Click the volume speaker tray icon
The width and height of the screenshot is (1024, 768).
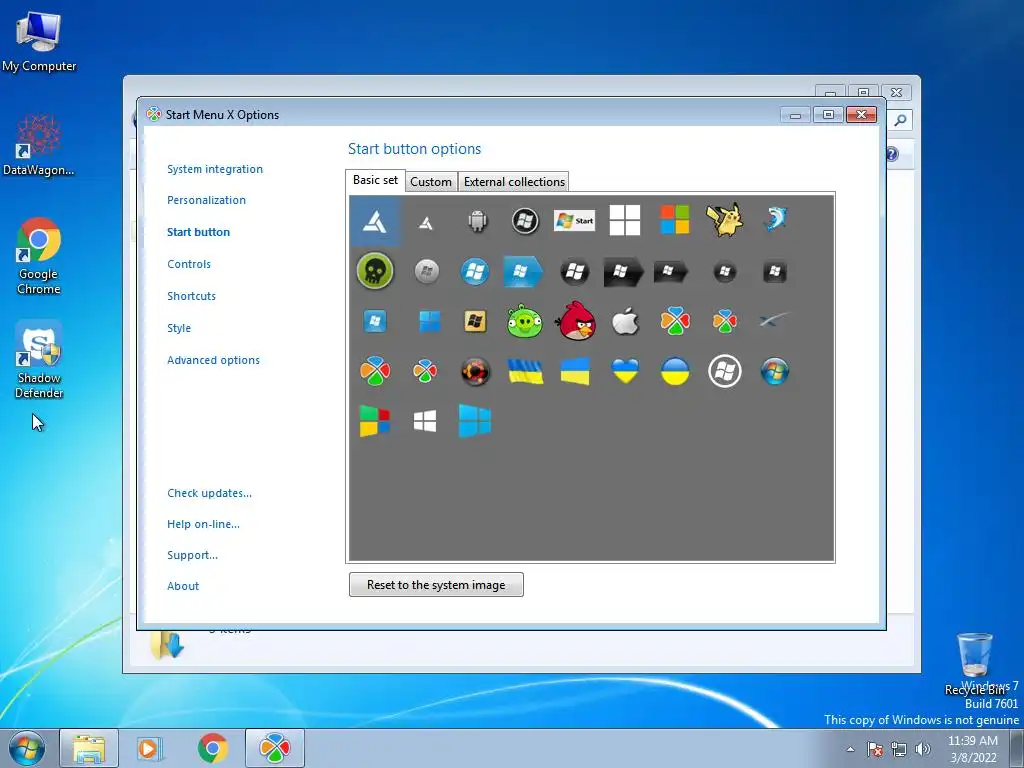[x=923, y=749]
